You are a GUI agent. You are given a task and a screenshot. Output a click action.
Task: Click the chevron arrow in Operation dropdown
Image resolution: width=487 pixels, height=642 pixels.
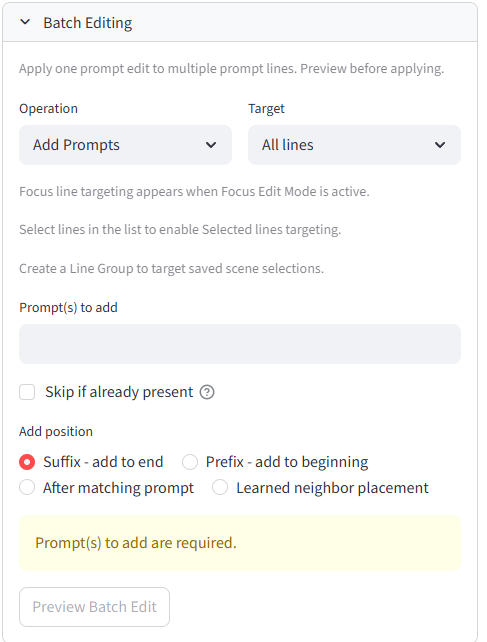(x=211, y=145)
